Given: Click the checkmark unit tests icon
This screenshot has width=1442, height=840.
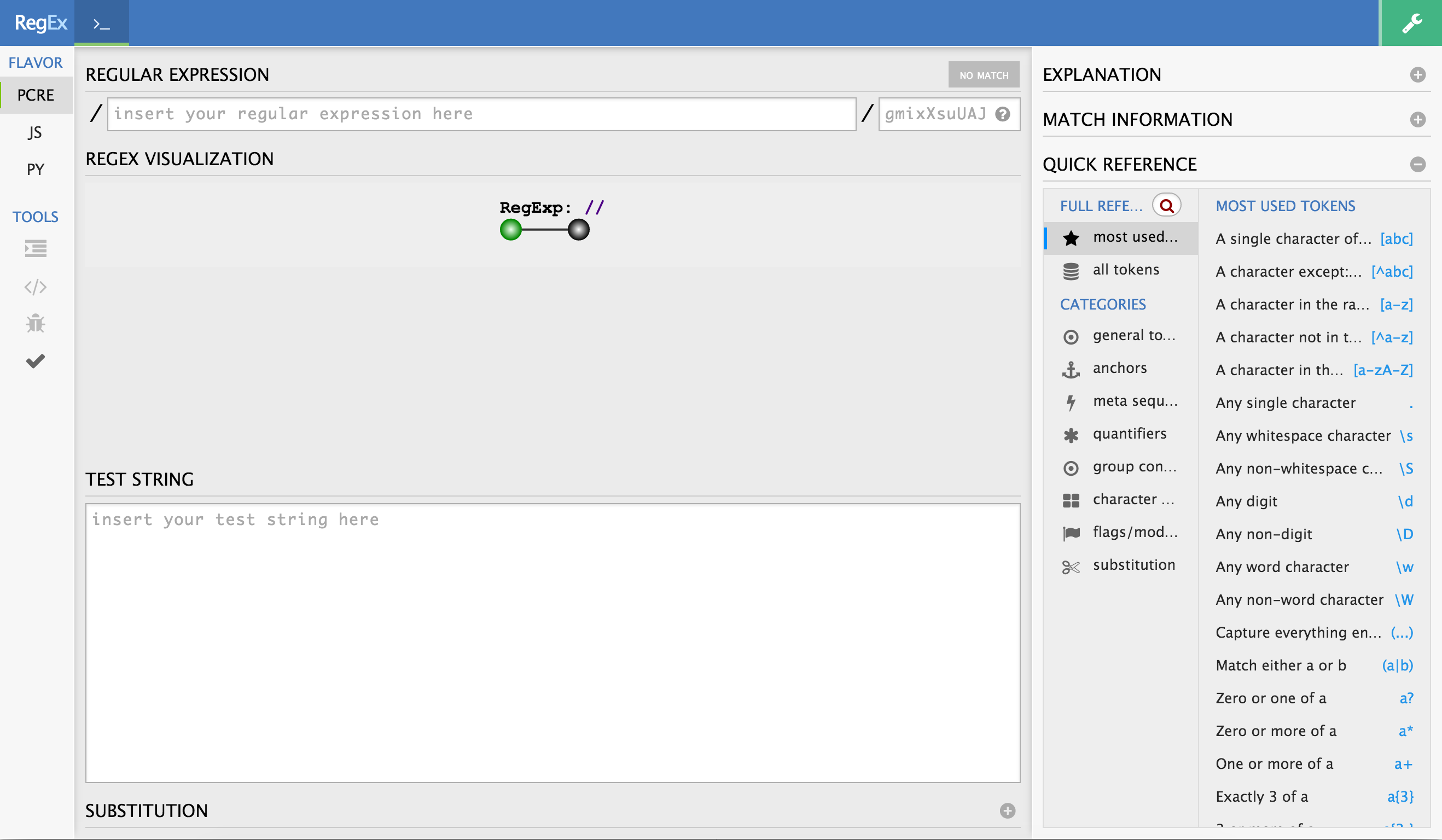Looking at the screenshot, I should pyautogui.click(x=36, y=361).
